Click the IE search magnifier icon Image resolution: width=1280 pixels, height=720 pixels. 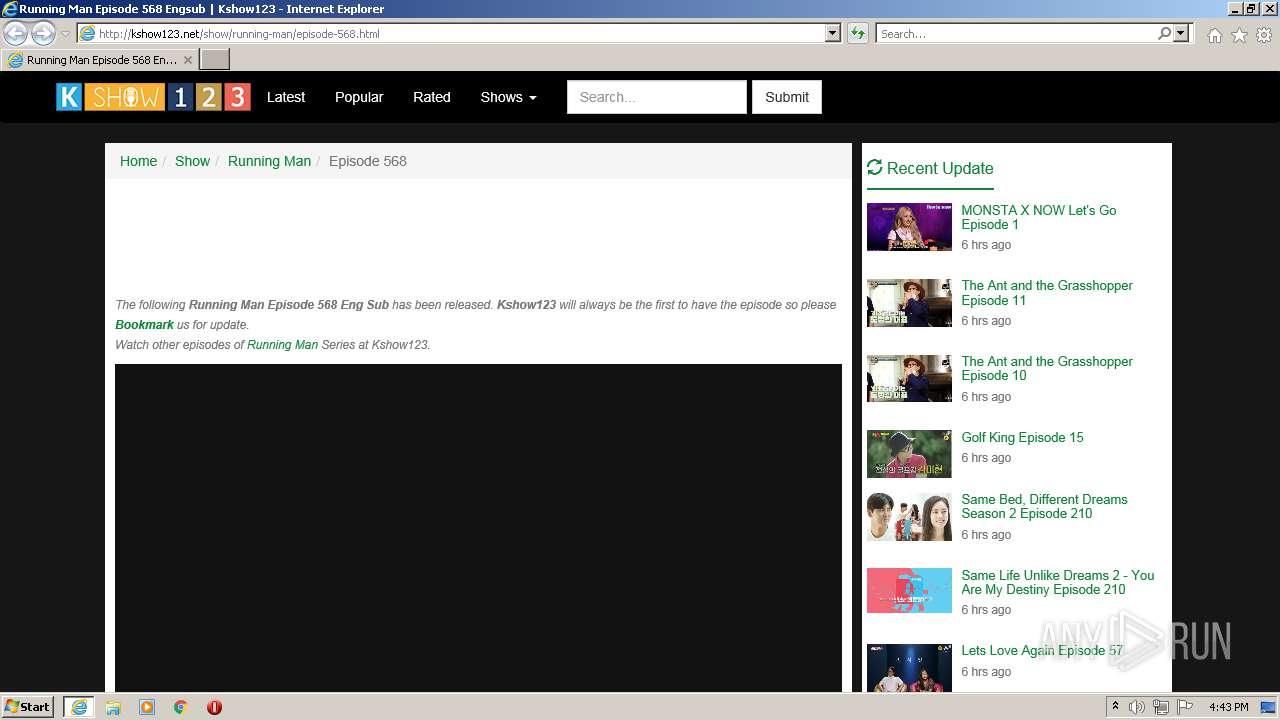coord(1164,33)
